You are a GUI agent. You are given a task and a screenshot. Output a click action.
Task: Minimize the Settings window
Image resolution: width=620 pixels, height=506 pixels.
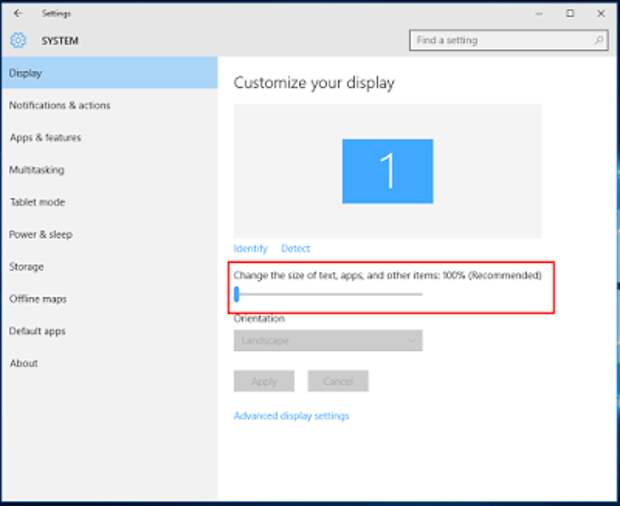point(539,13)
